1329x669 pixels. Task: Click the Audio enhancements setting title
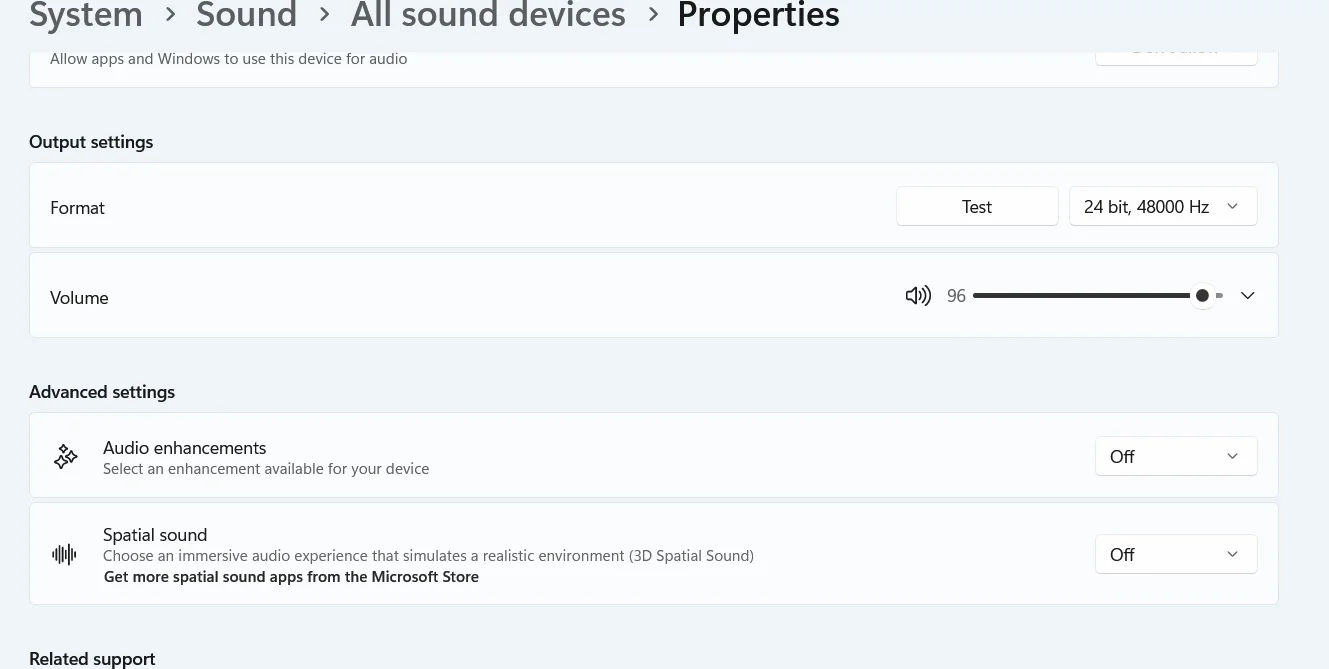pos(184,448)
